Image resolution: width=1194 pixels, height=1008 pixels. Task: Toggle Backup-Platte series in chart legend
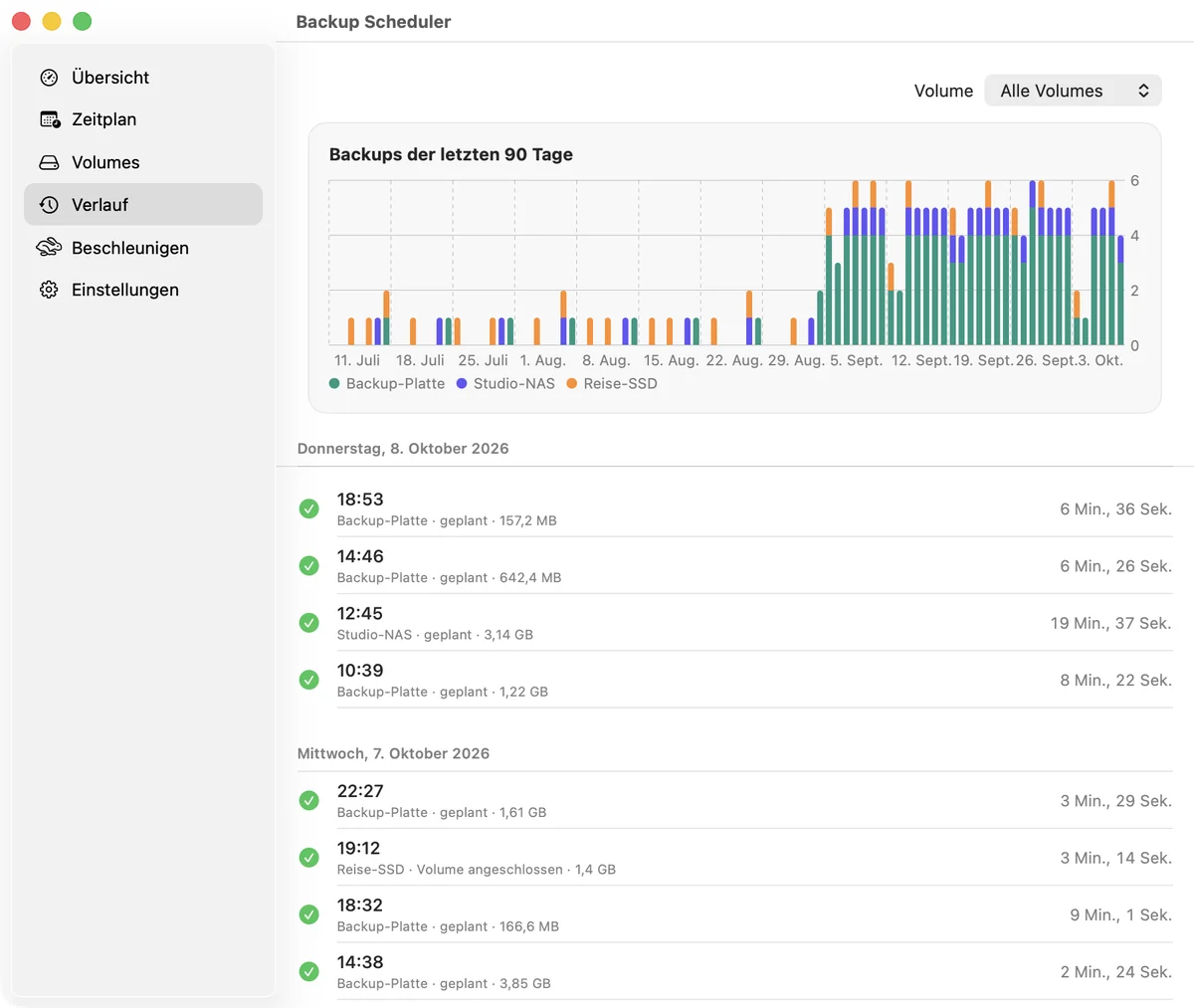tap(387, 384)
